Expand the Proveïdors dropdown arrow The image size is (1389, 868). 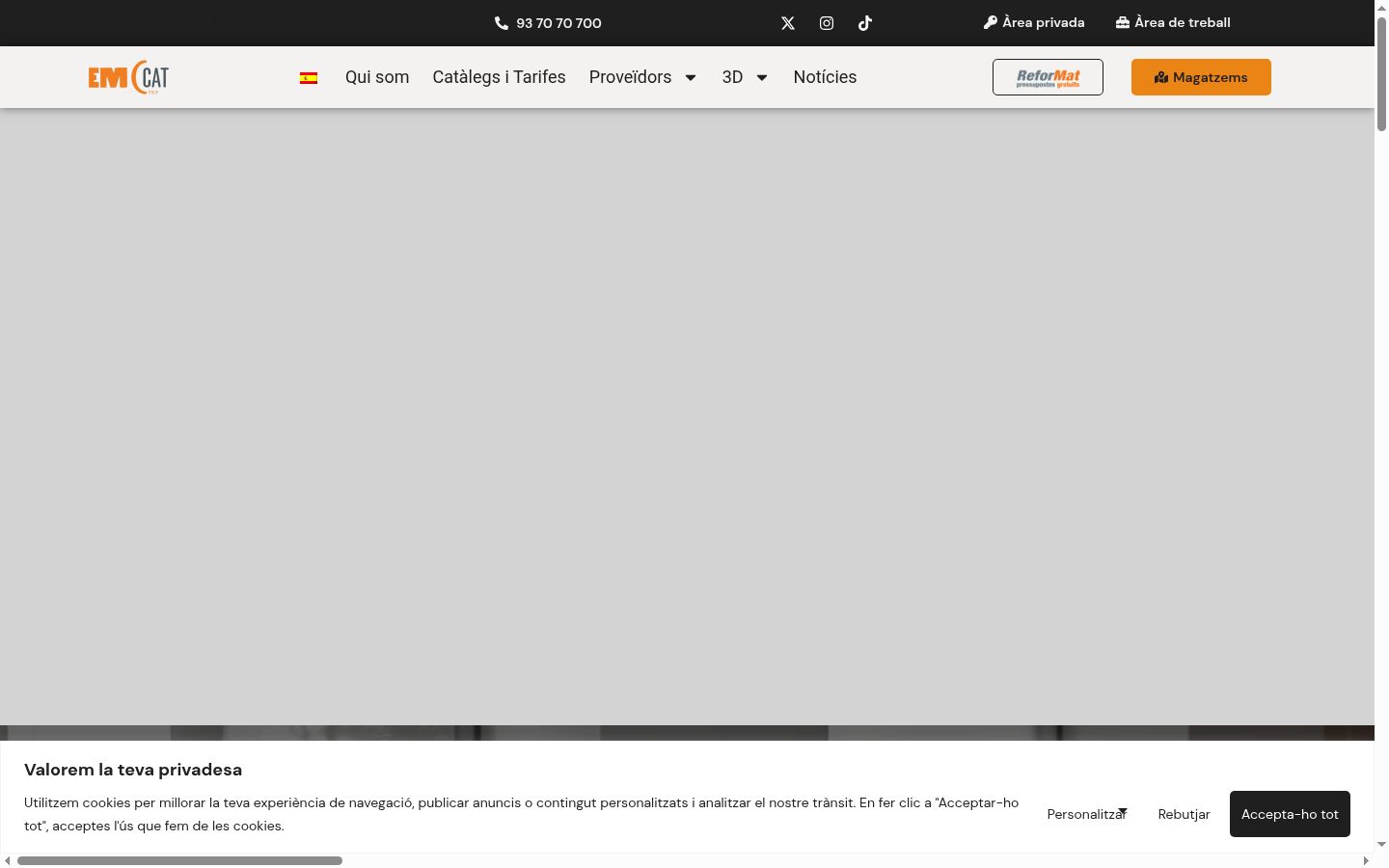click(x=691, y=78)
